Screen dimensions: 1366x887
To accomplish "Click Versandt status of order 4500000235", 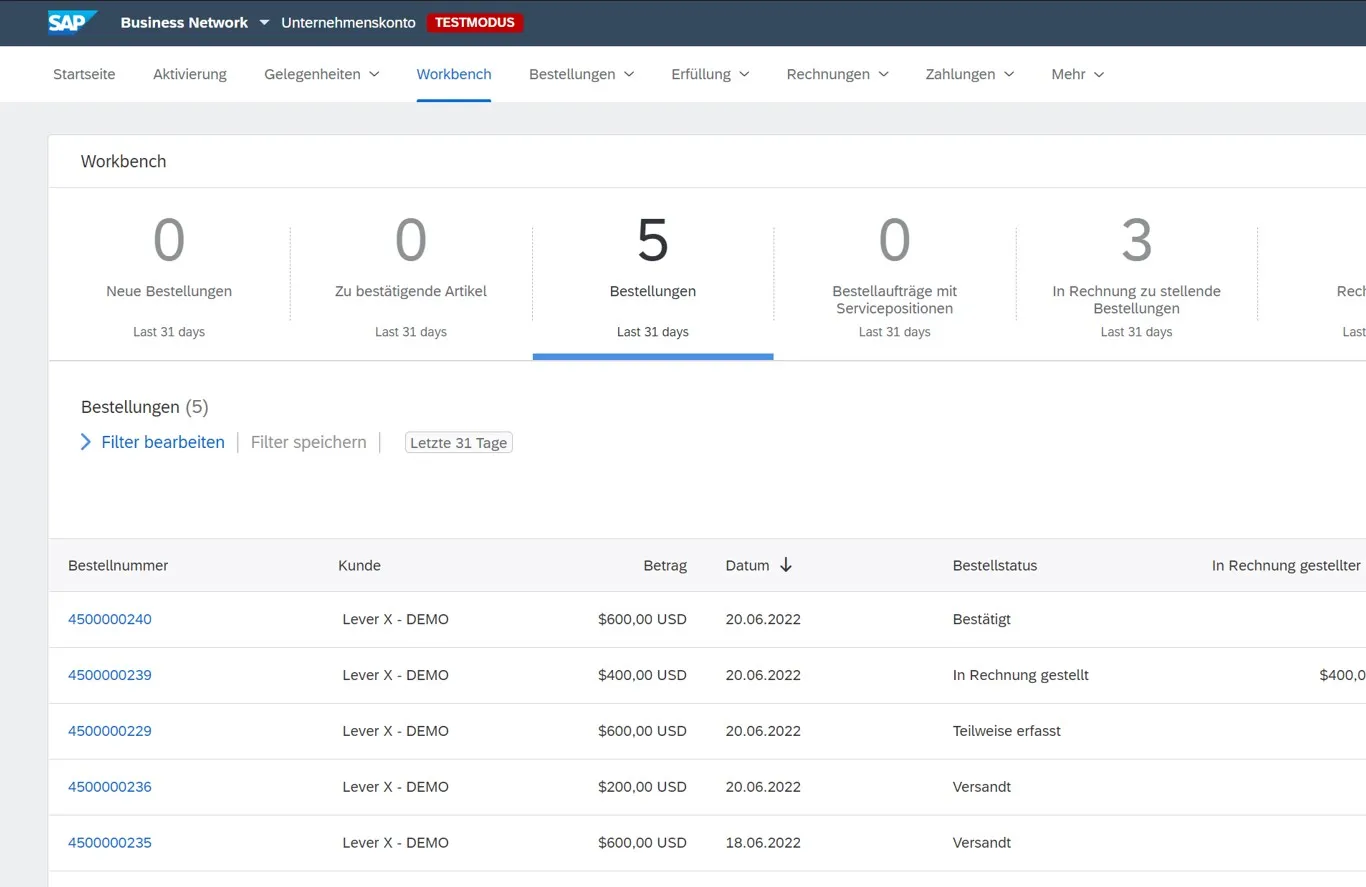I will tap(982, 843).
